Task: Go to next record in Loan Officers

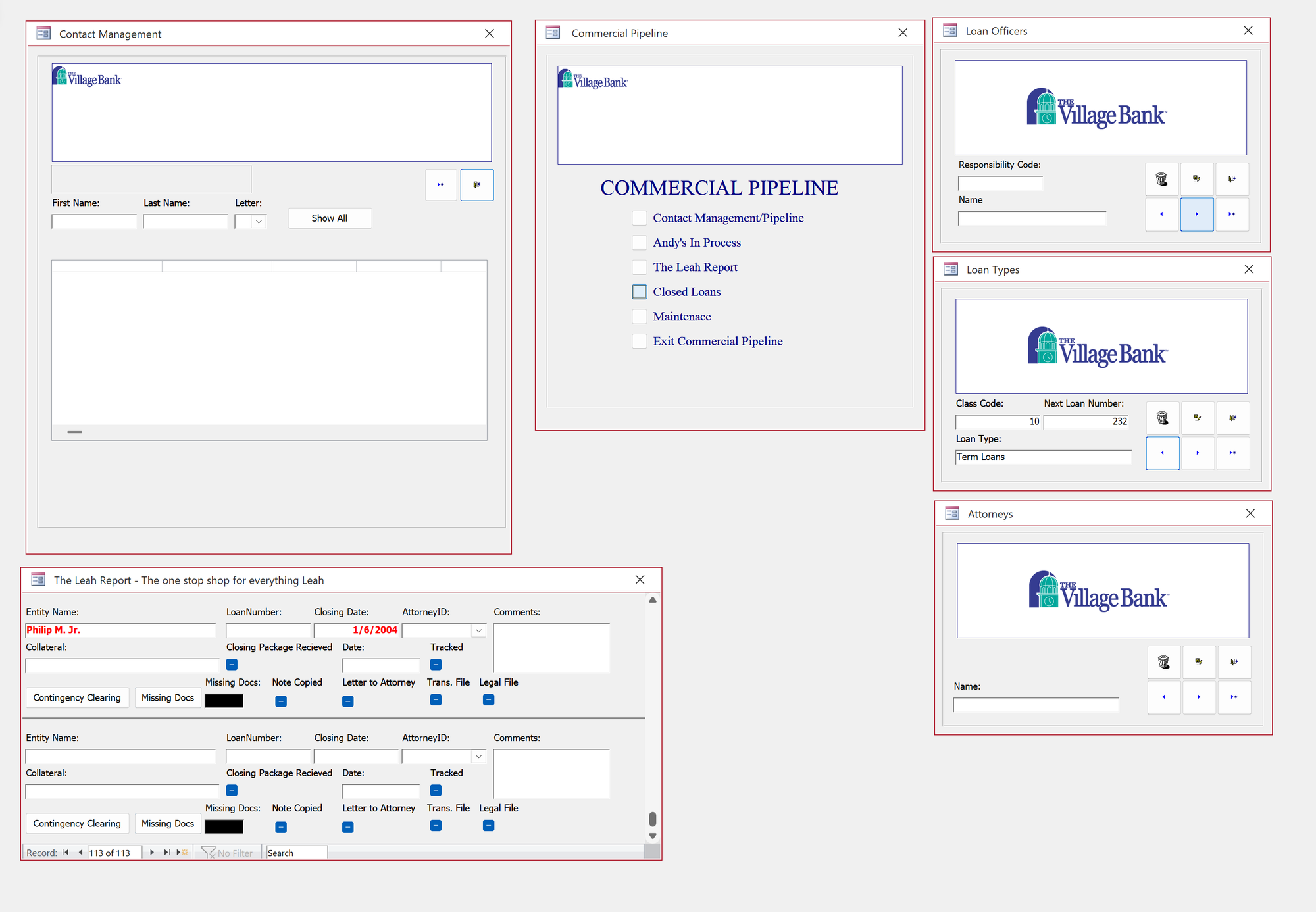Action: (x=1196, y=214)
